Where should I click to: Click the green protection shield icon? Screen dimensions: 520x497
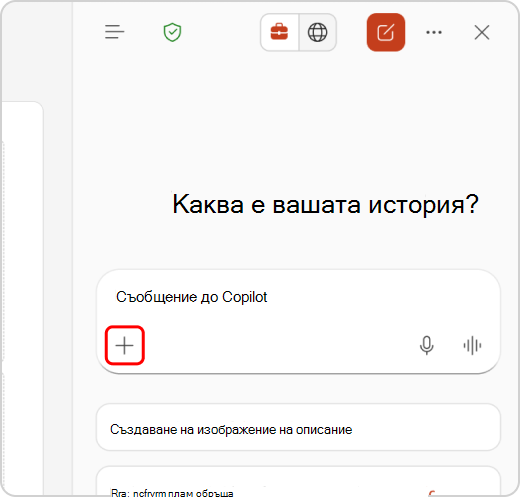pyautogui.click(x=172, y=32)
